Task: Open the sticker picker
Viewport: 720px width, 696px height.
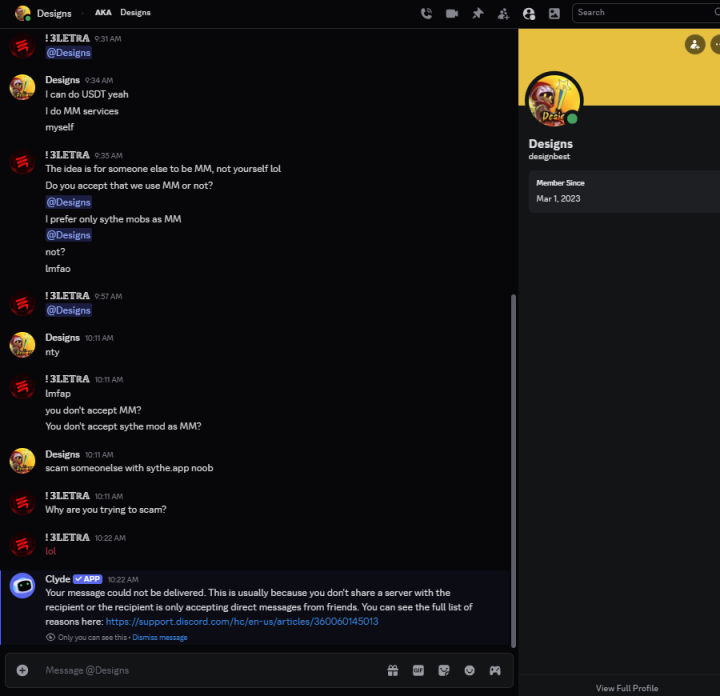Action: (x=444, y=670)
